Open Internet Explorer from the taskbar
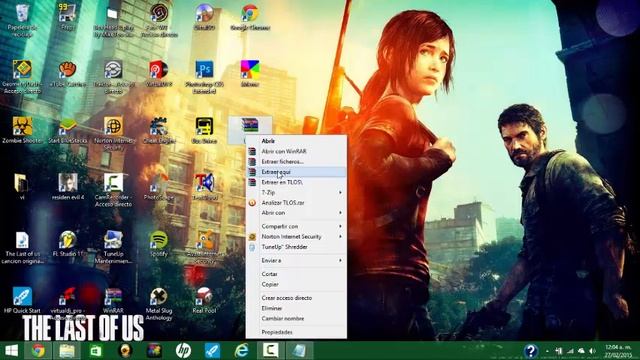Screen dimensions: 640x360 [241, 351]
